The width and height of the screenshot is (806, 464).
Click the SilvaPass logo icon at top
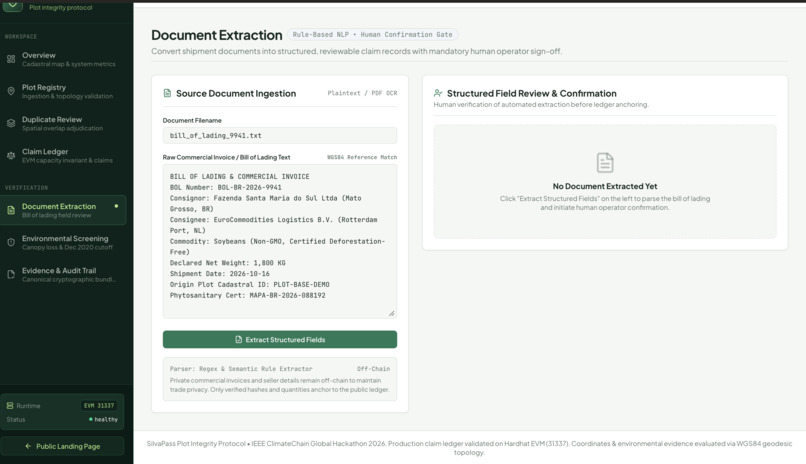coord(12,5)
